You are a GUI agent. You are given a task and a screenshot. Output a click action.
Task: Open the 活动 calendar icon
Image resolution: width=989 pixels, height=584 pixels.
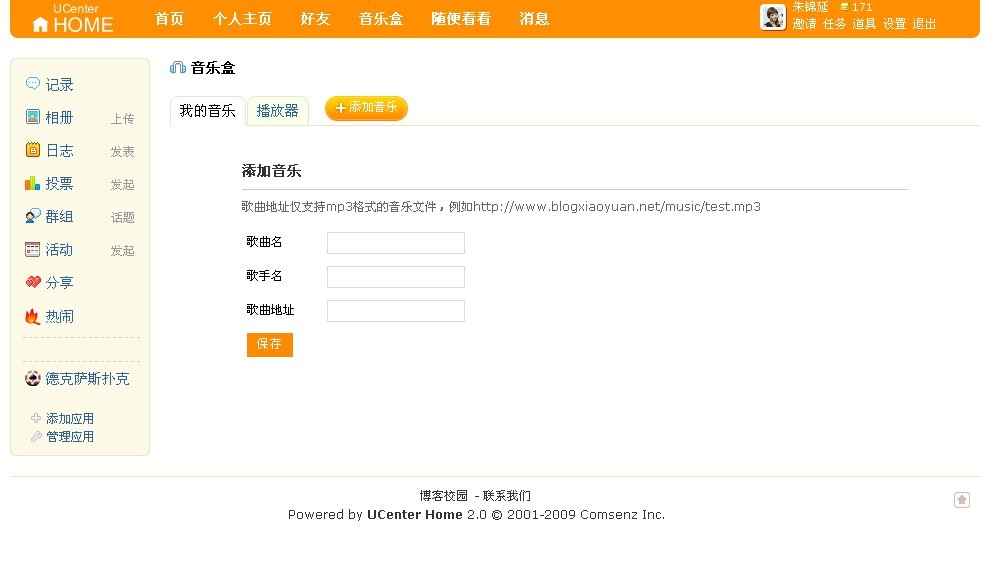[33, 249]
